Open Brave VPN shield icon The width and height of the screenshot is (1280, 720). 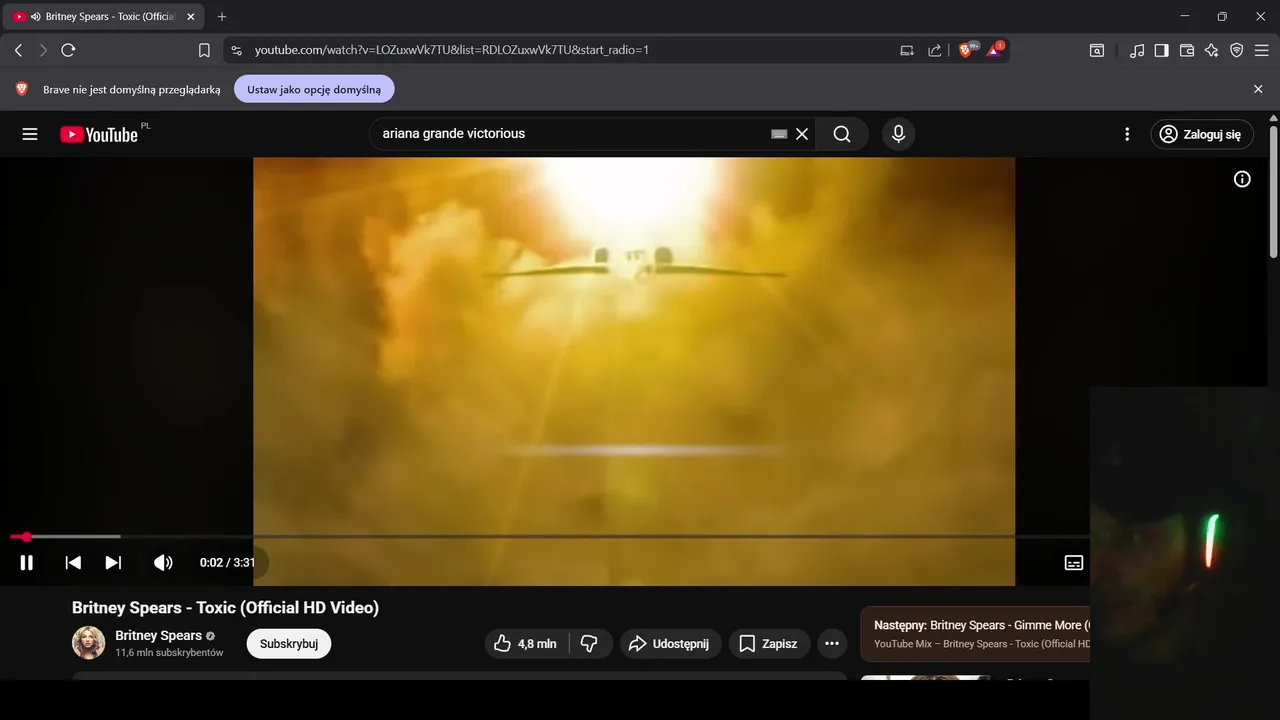(x=1237, y=50)
